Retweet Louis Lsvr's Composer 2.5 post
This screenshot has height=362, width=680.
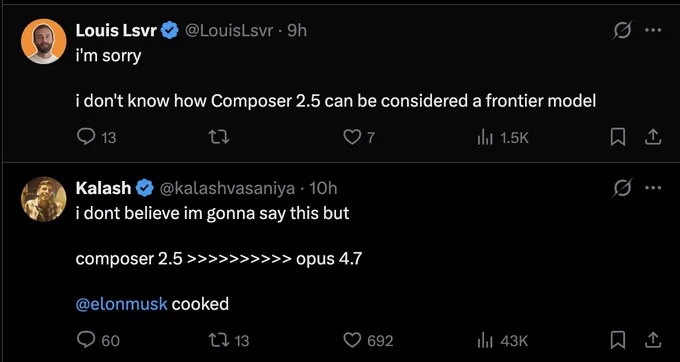pyautogui.click(x=219, y=137)
